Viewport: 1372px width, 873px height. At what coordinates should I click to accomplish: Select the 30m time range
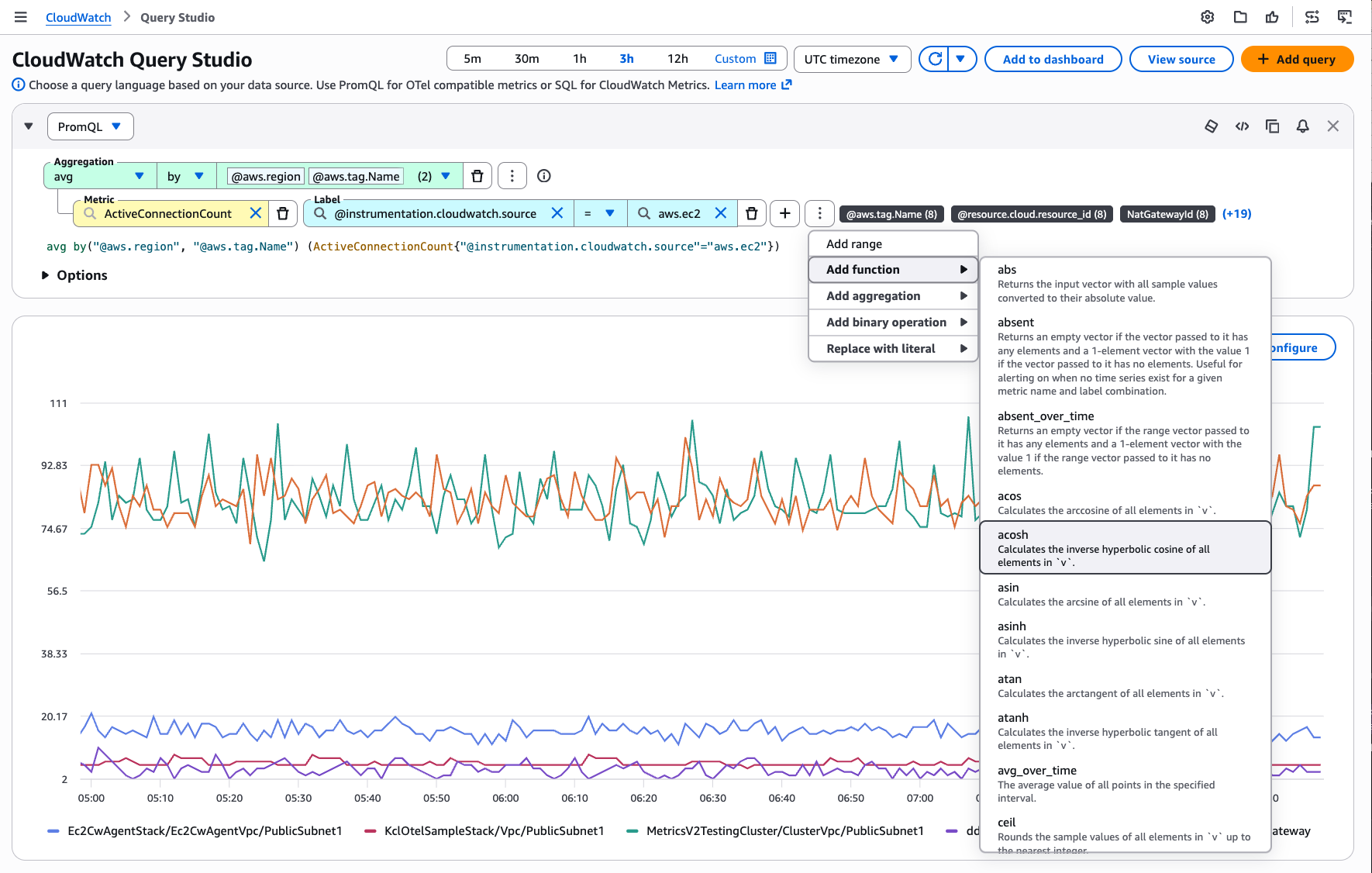coord(526,59)
